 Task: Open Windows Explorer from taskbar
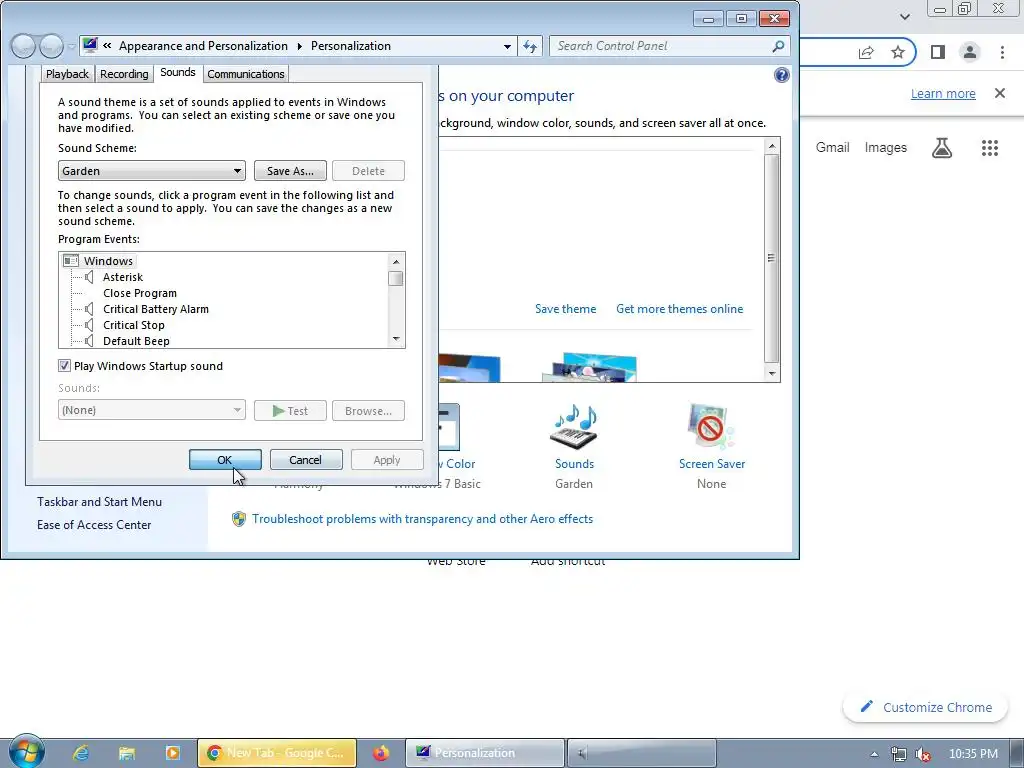click(127, 753)
